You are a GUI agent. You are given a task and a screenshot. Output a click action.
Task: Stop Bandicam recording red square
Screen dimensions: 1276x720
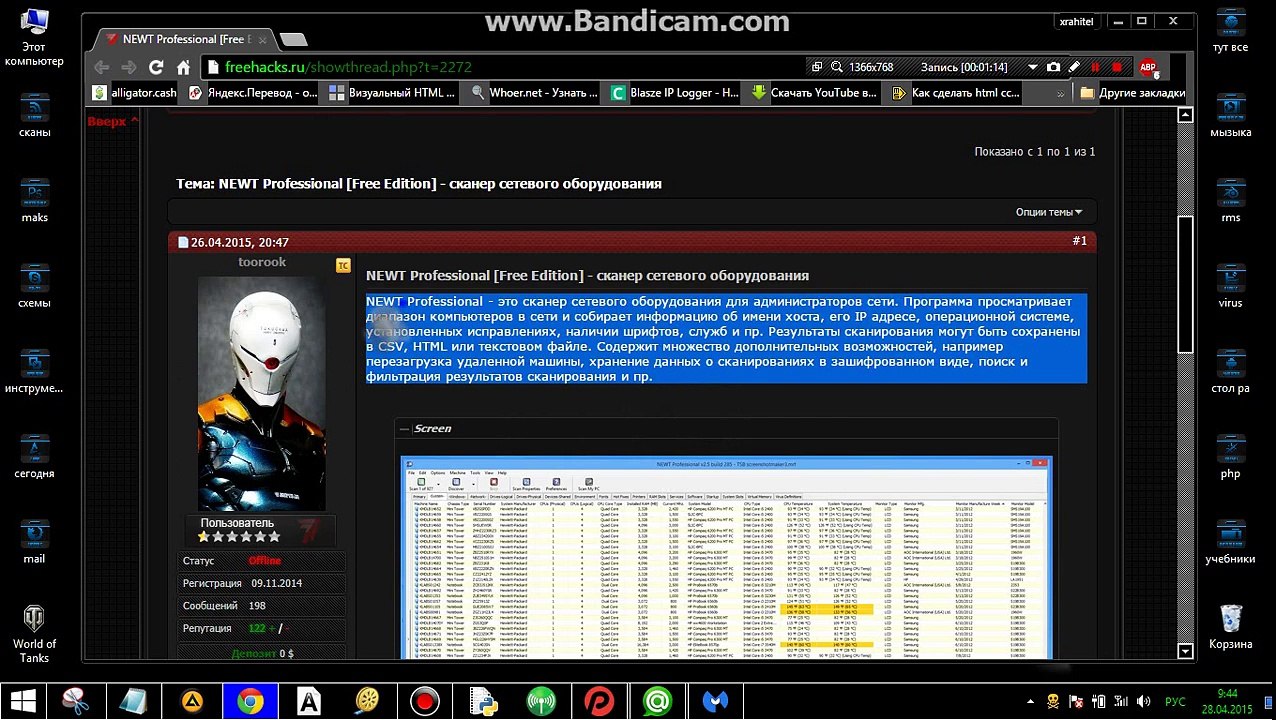point(1117,67)
